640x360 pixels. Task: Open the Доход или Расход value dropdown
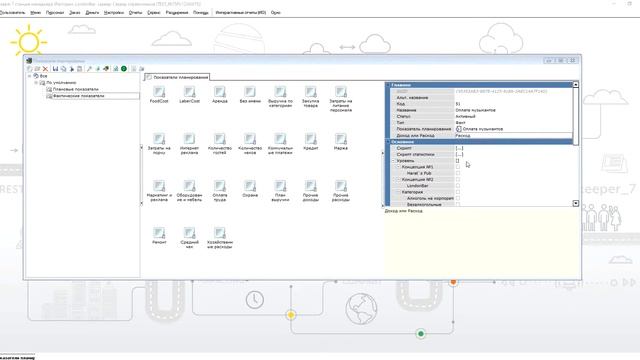coord(513,135)
